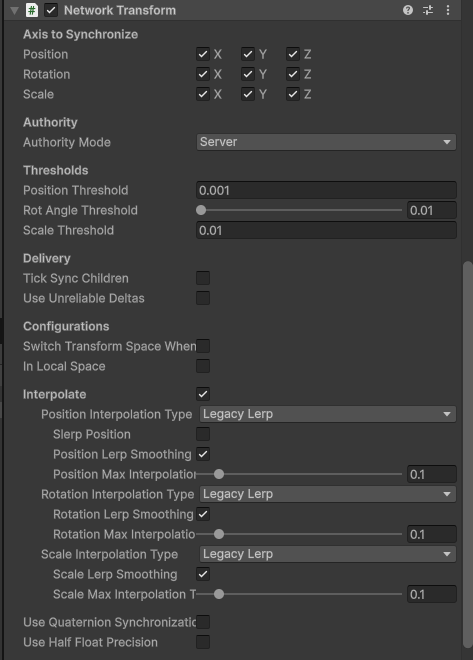Image resolution: width=473 pixels, height=660 pixels.
Task: Click the Inspector vertical scrollbar
Action: [x=468, y=455]
